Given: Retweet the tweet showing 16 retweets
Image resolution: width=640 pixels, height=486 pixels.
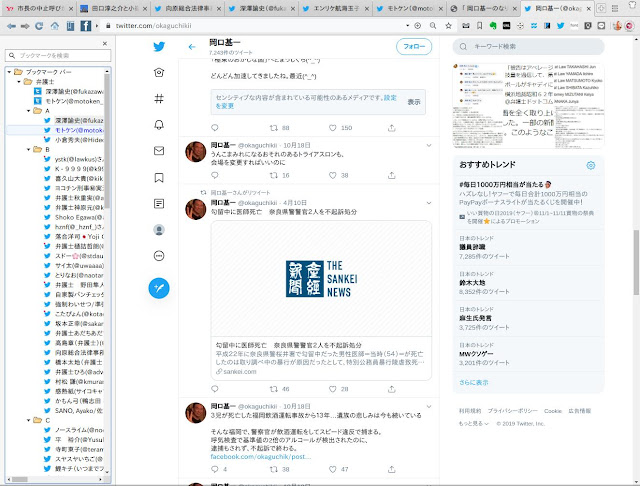Looking at the screenshot, I should point(273,175).
